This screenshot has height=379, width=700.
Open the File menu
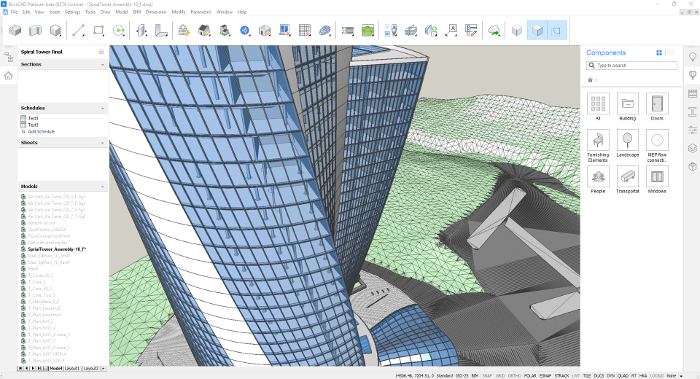[14, 12]
